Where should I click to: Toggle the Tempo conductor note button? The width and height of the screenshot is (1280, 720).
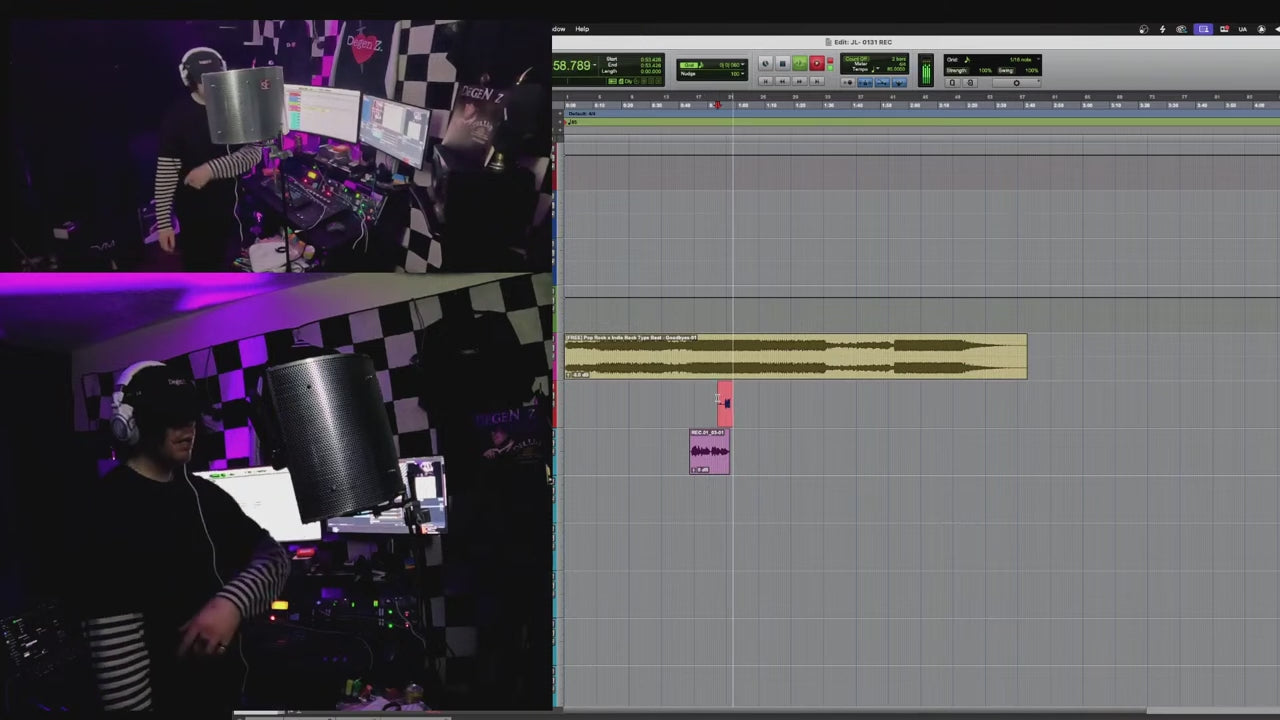click(875, 70)
